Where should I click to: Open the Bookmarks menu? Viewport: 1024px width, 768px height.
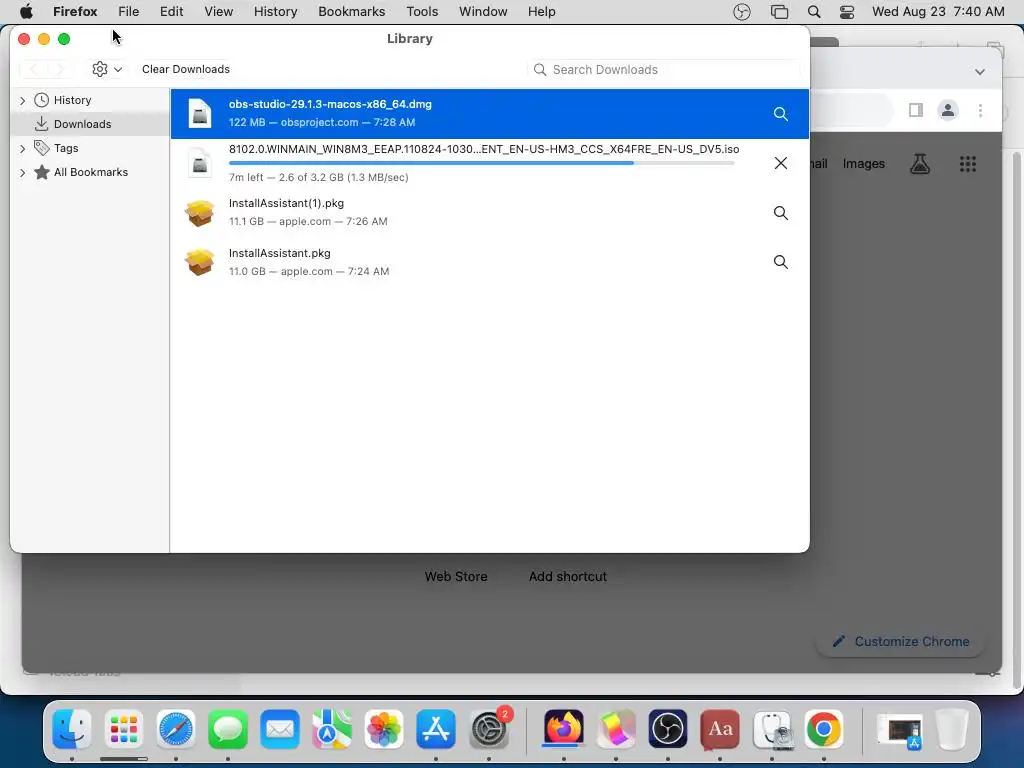pyautogui.click(x=351, y=12)
